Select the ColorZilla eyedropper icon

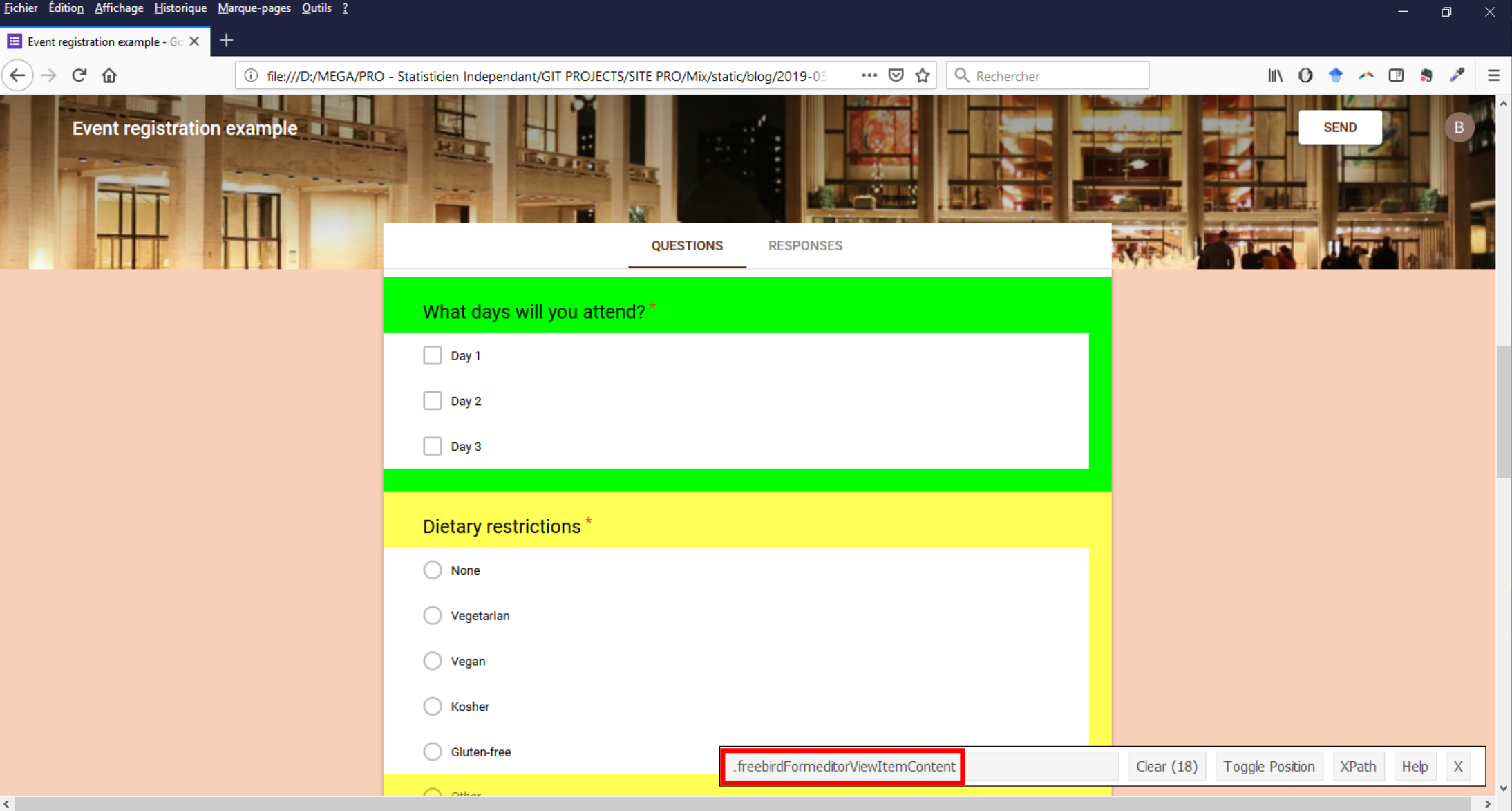coord(1457,75)
